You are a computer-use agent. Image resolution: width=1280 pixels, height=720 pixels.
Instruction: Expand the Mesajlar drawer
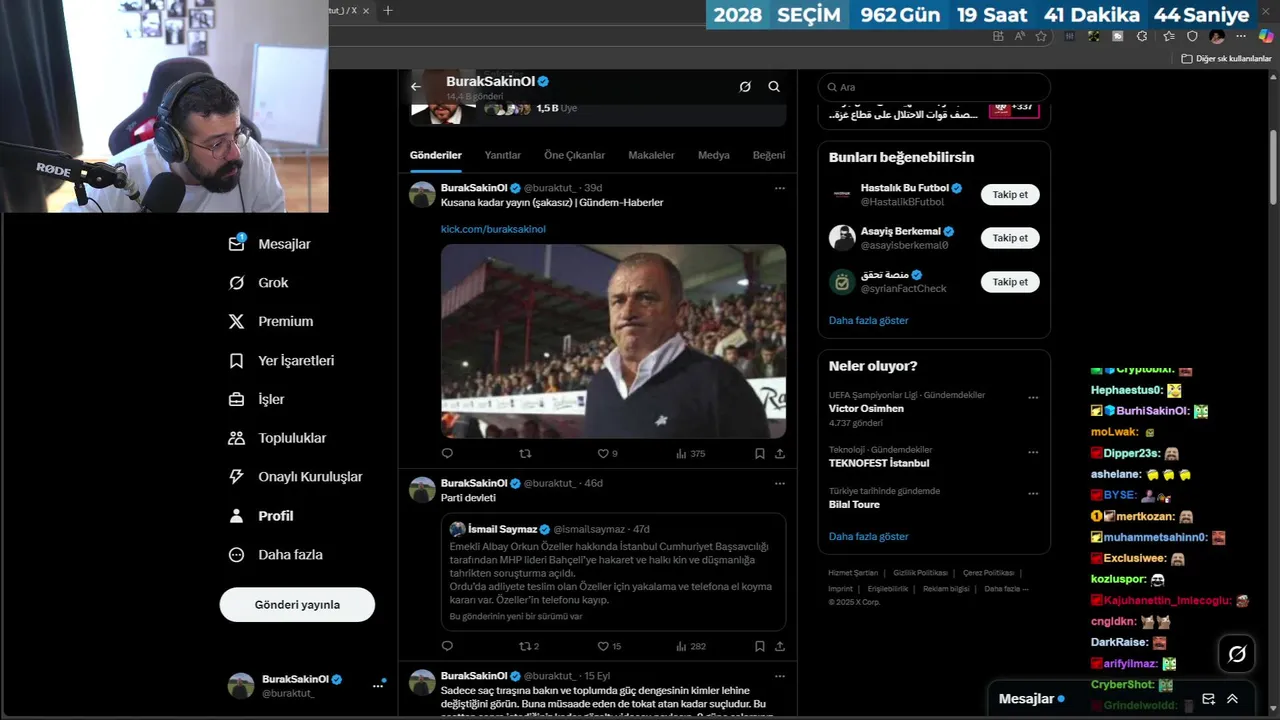point(1232,699)
